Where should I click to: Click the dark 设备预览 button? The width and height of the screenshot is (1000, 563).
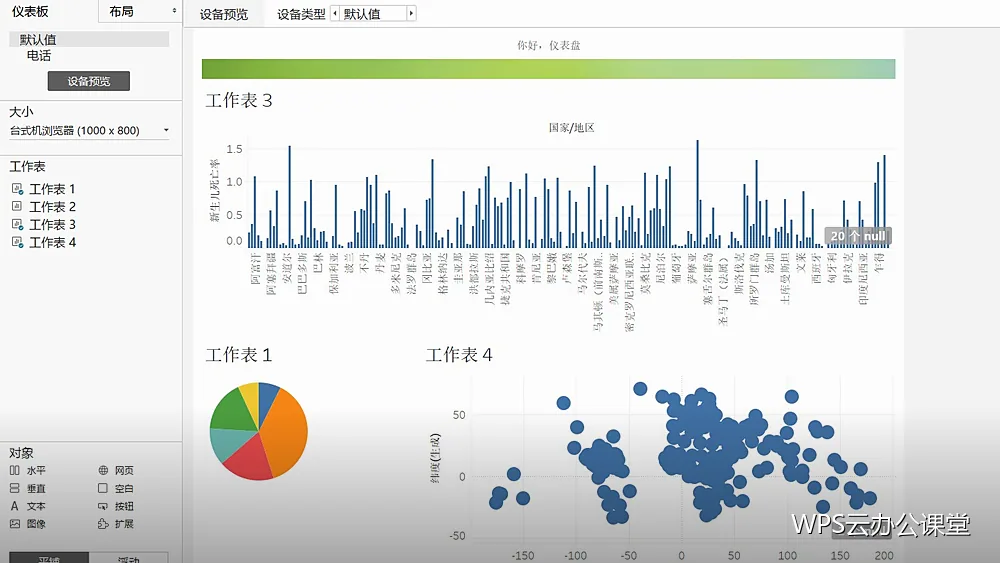89,81
